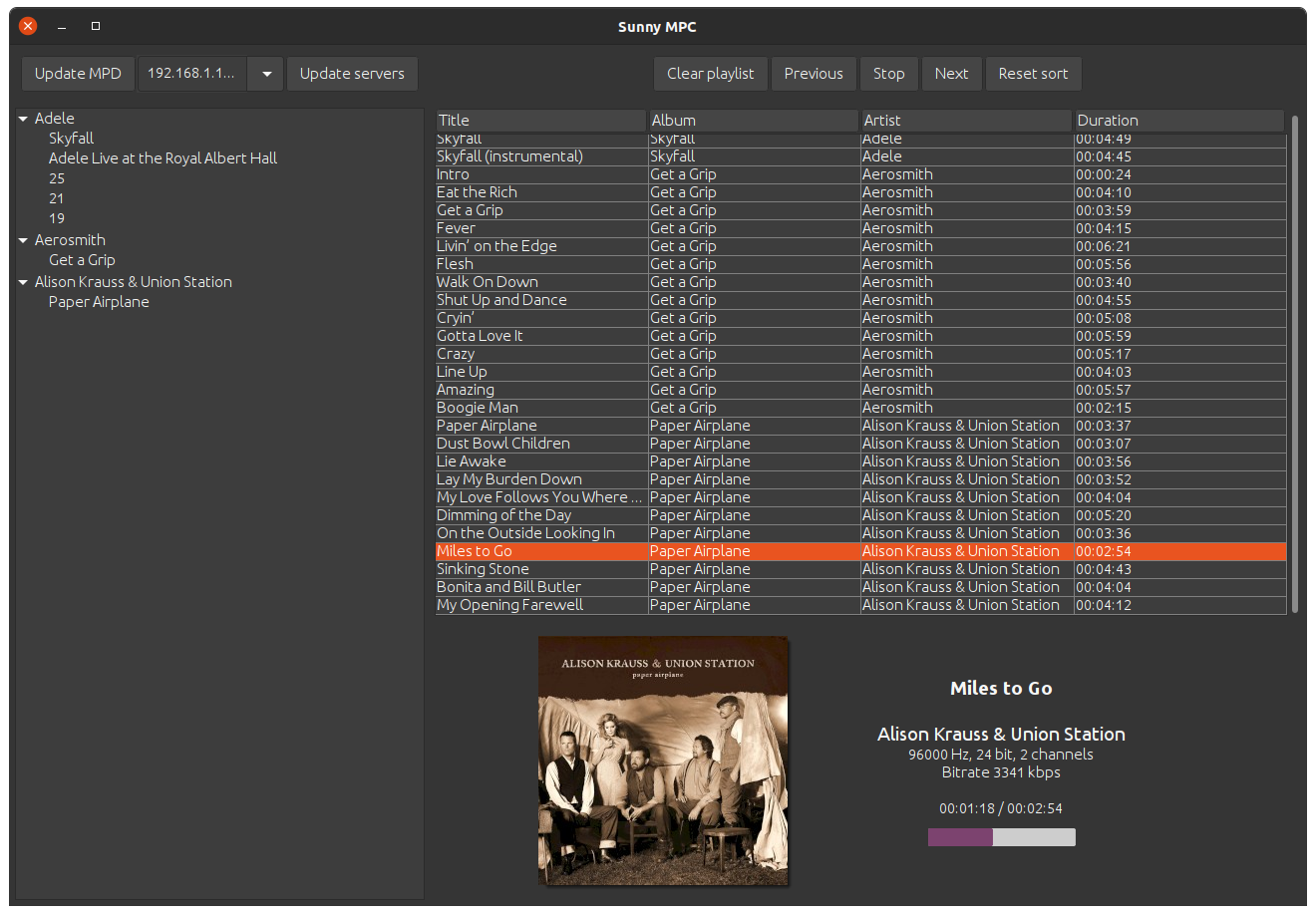Collapse the Aerosmith artist node

click(23, 240)
